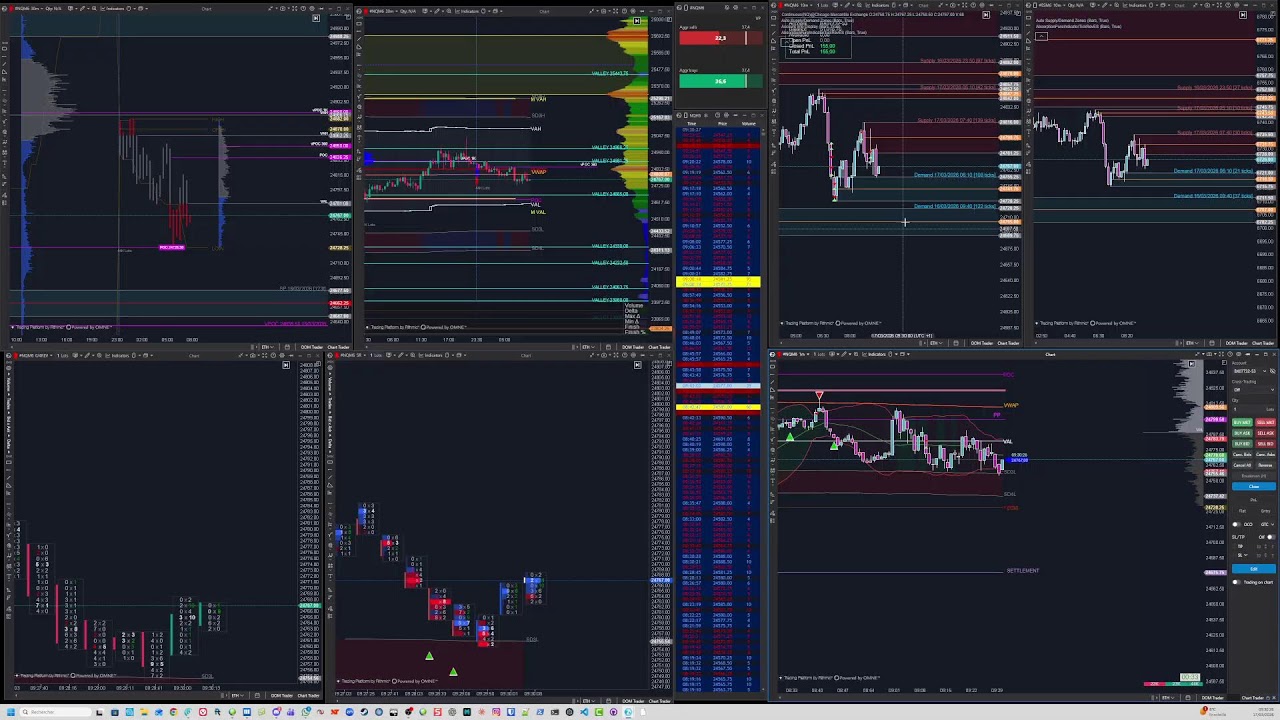The width and height of the screenshot is (1280, 720).
Task: Open Google Chrome from the taskbar
Action: [173, 712]
